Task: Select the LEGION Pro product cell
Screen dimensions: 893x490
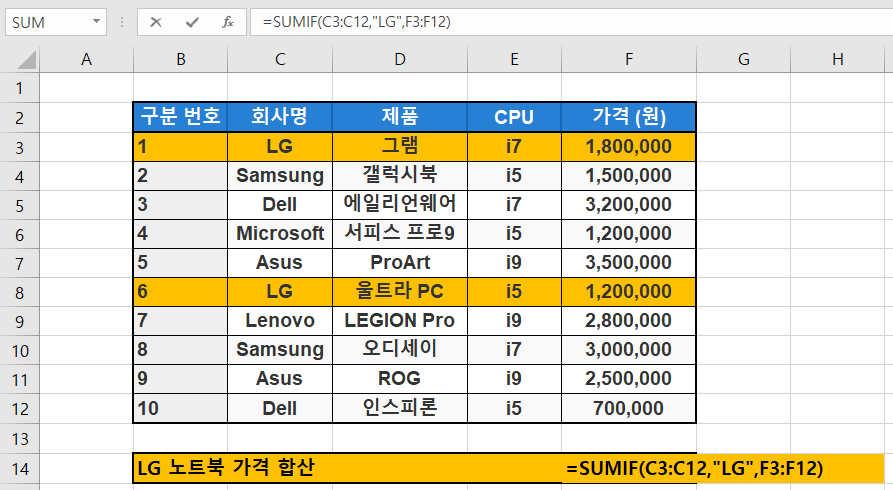Action: tap(400, 321)
